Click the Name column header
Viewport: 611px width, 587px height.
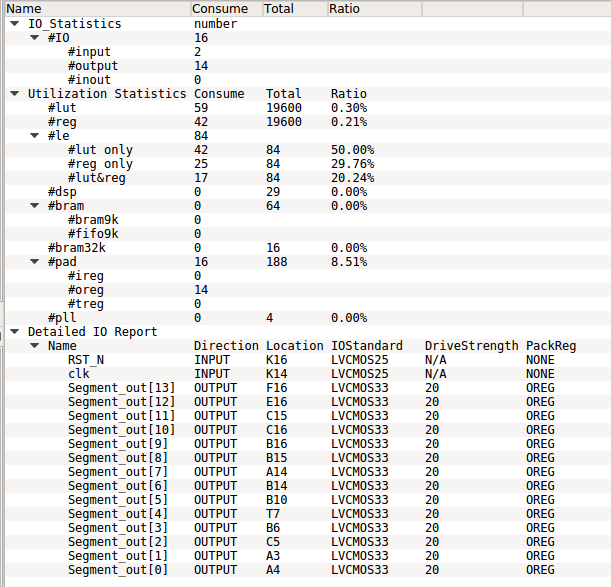pyautogui.click(x=98, y=9)
